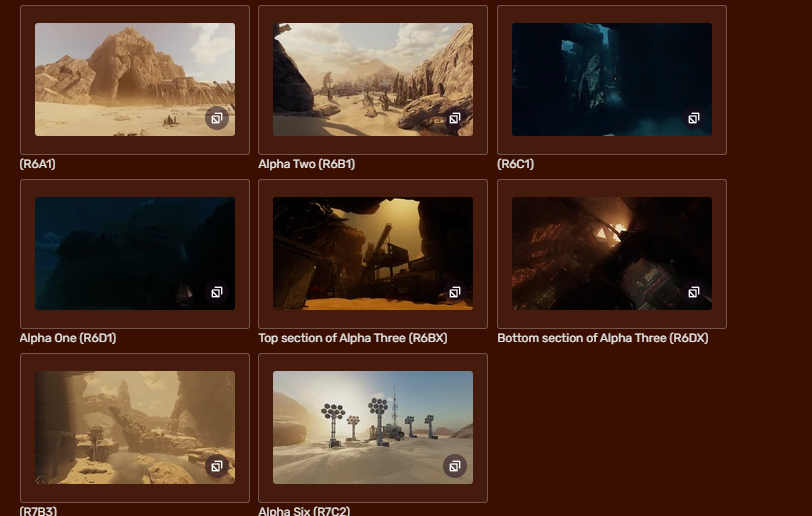The height and width of the screenshot is (516, 812).
Task: View the Bottom section of Alpha Three thumbnail
Action: 612,253
